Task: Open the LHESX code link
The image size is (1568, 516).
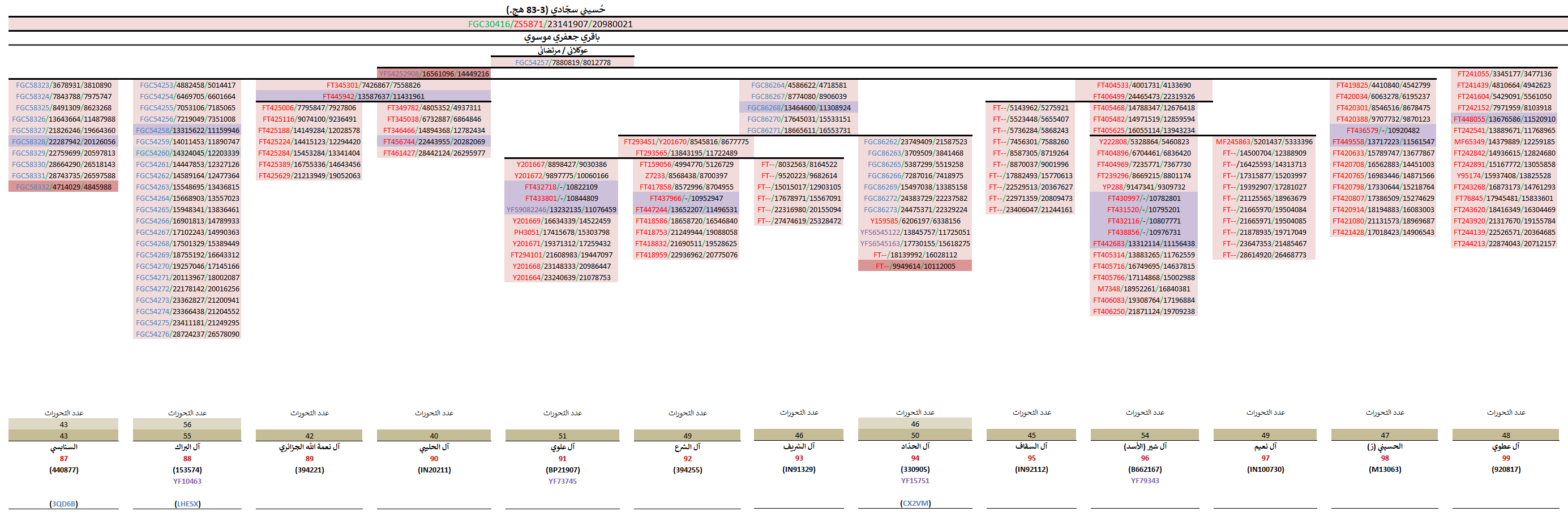Action: (x=187, y=504)
